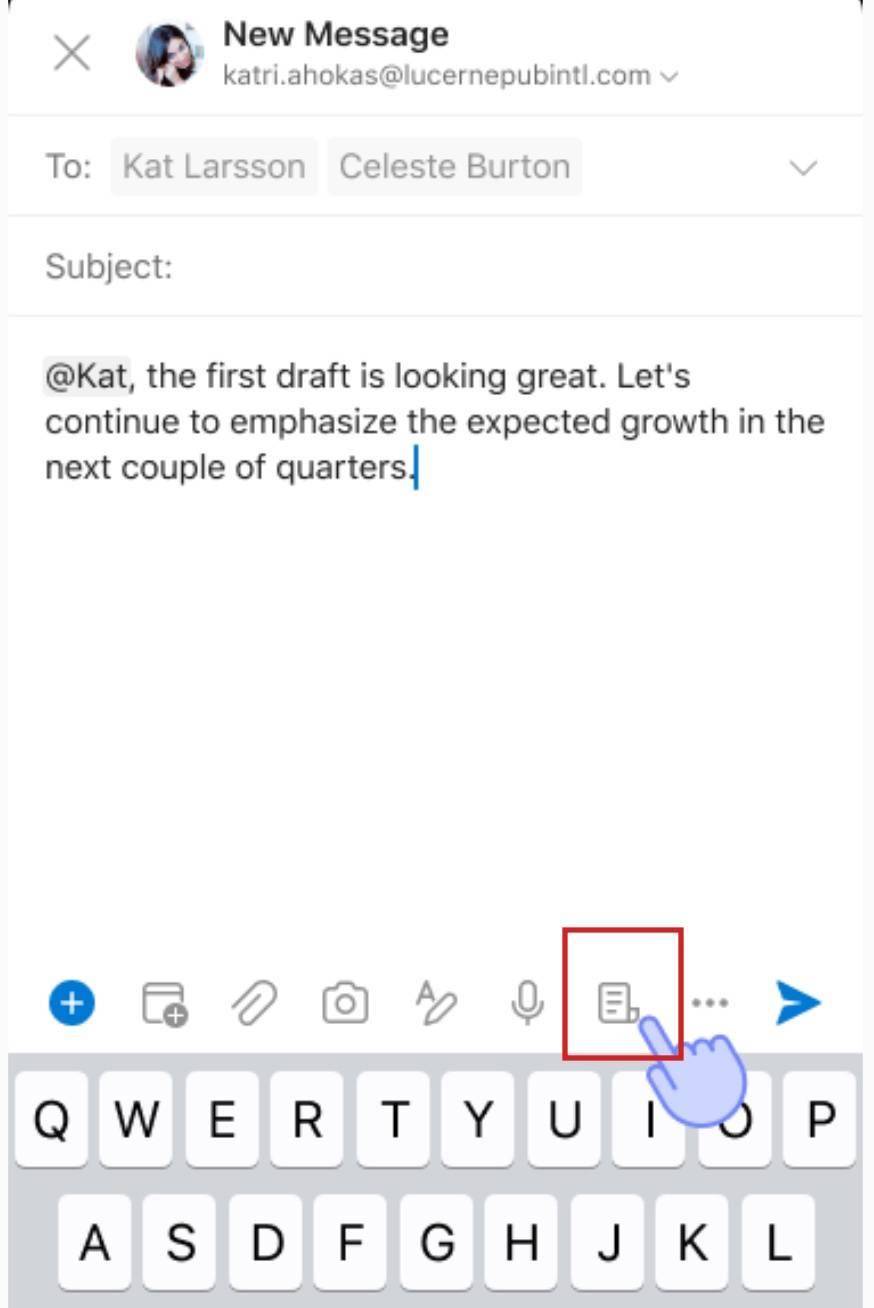This screenshot has height=1308, width=874.
Task: Start dictation with the microphone icon
Action: point(527,1002)
